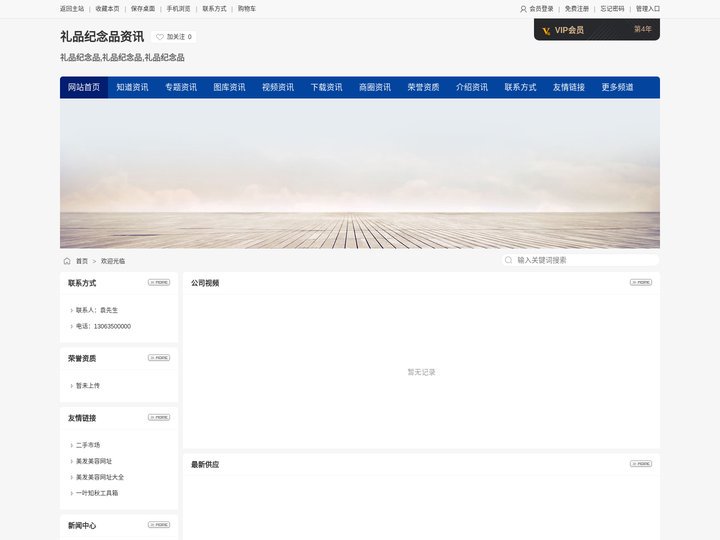Open the 荣誉资质 nav tab

(x=423, y=87)
